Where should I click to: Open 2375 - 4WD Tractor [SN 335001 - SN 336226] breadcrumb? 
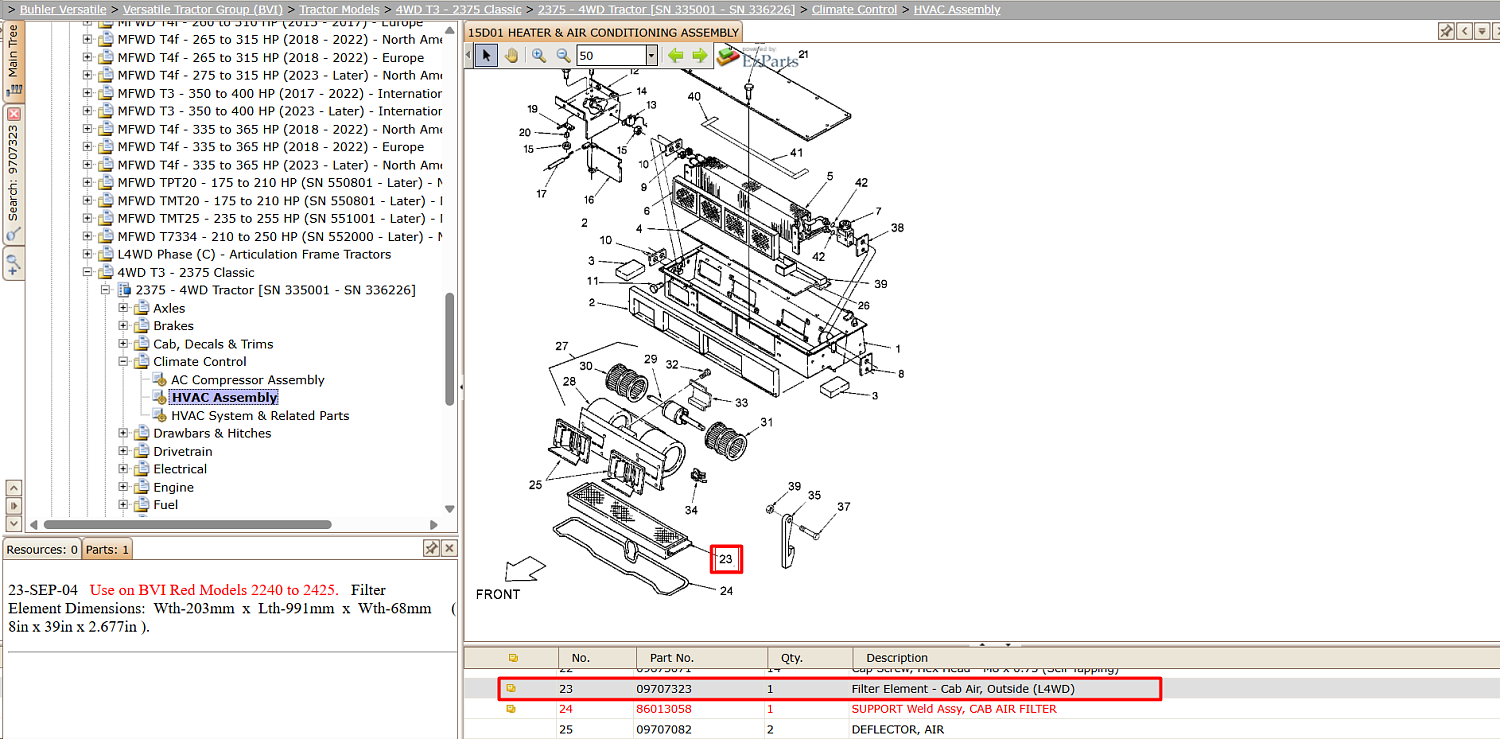point(666,9)
